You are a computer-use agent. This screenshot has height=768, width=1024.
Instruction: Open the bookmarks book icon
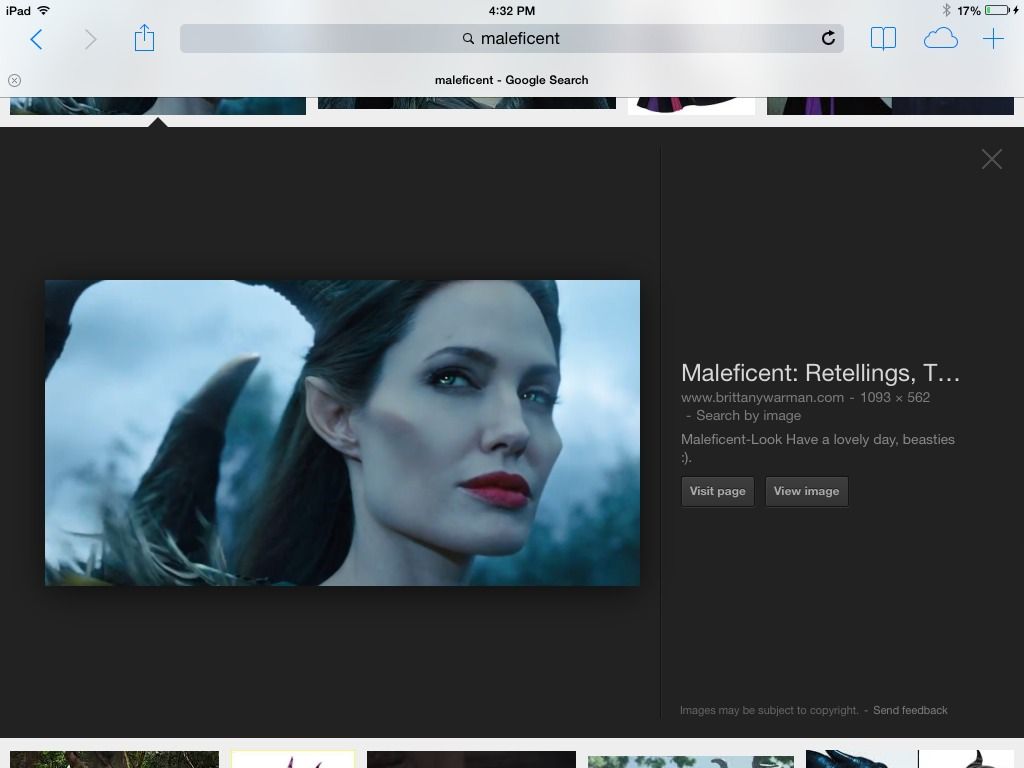pyautogui.click(x=883, y=39)
